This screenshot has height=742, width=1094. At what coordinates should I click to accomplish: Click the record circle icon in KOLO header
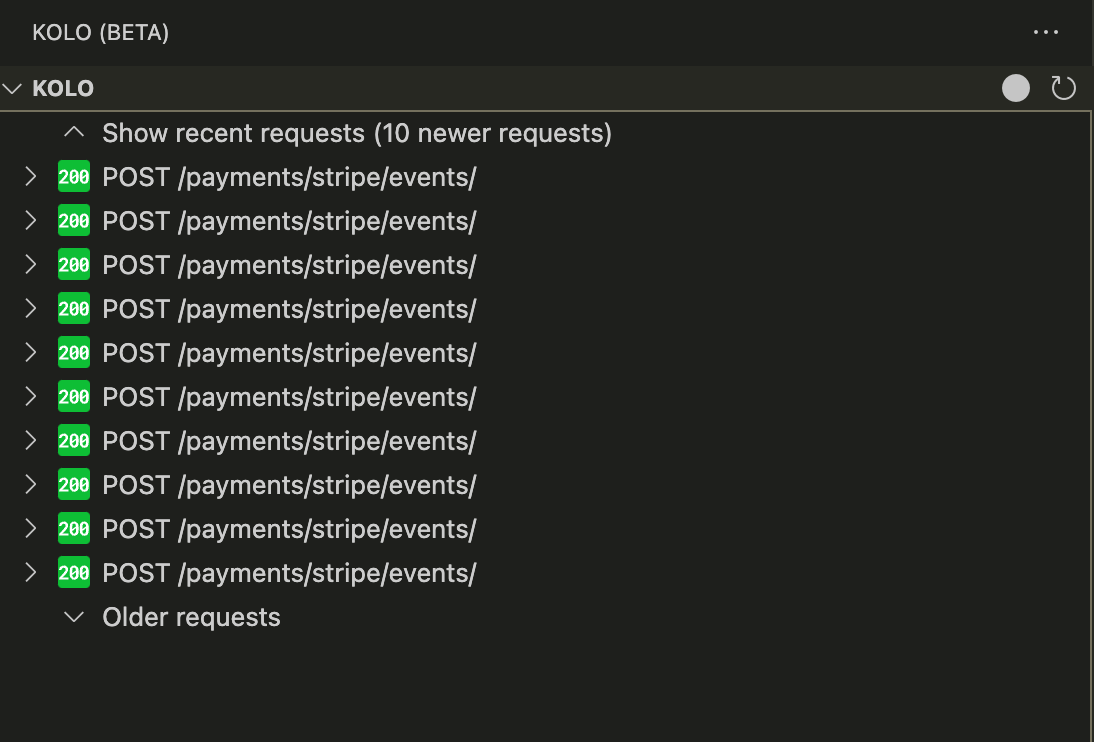pos(1016,88)
